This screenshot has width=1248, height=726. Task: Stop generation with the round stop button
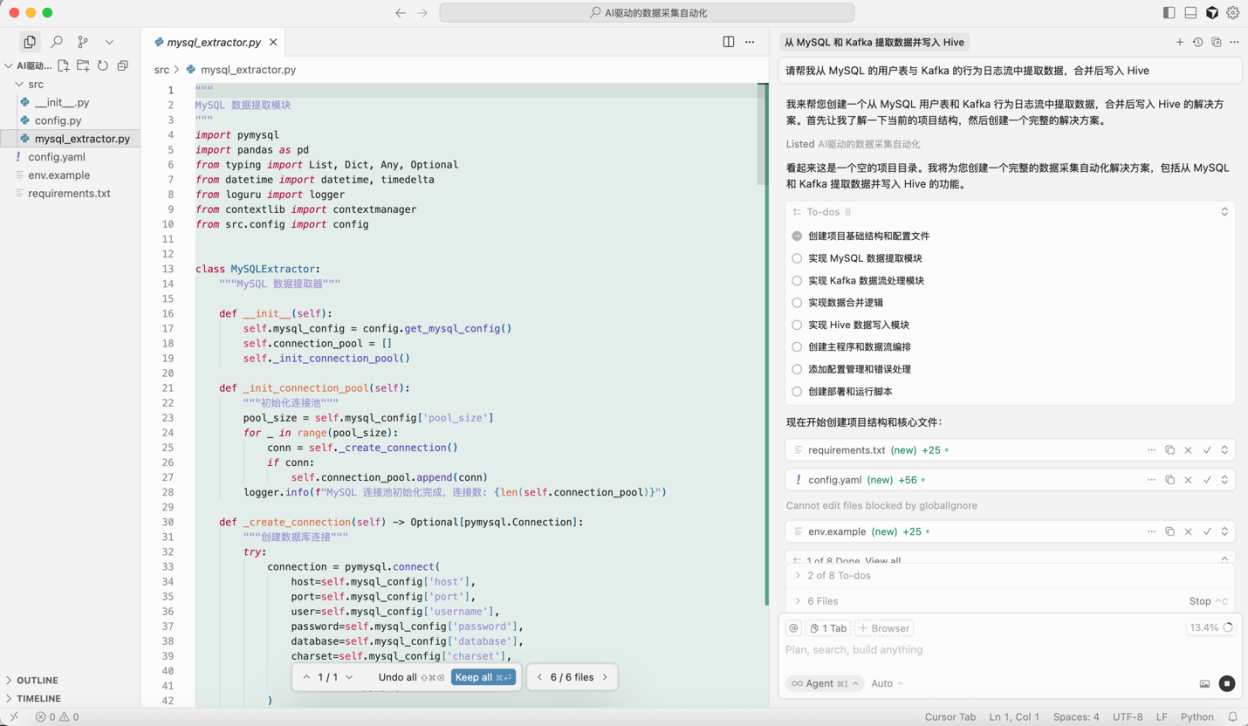pyautogui.click(x=1227, y=684)
